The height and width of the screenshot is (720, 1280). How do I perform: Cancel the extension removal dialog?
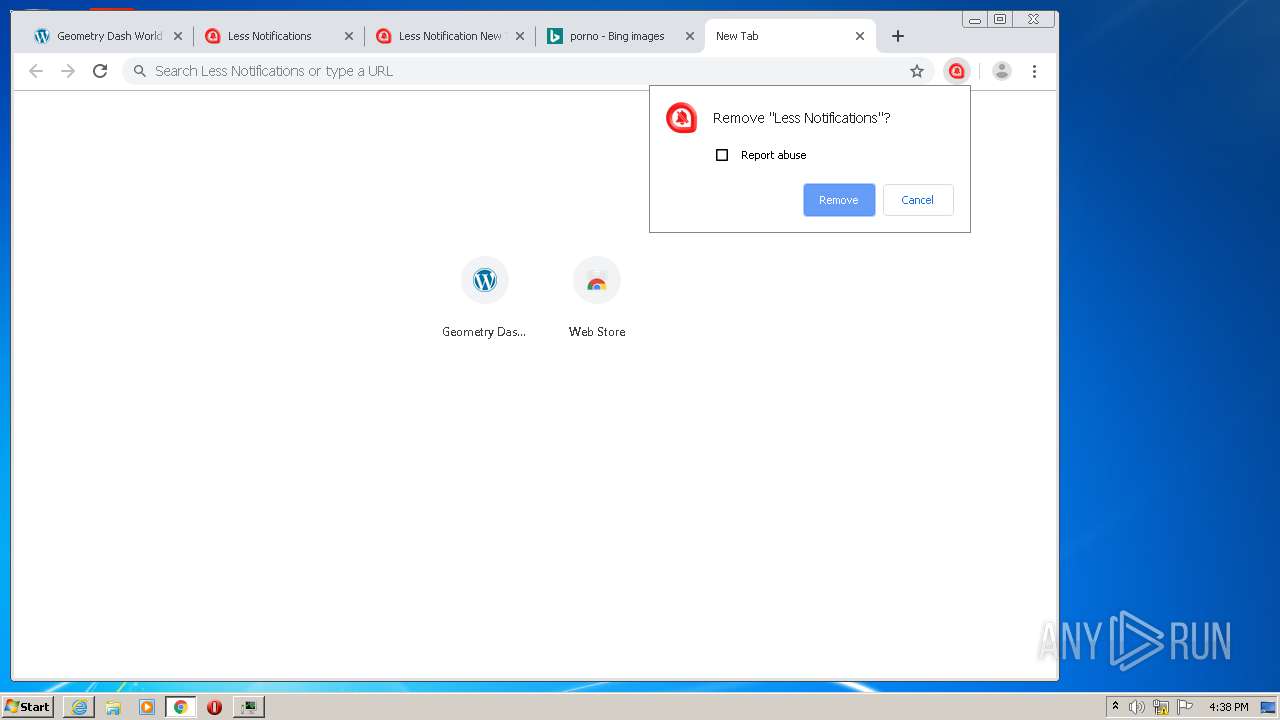[917, 200]
